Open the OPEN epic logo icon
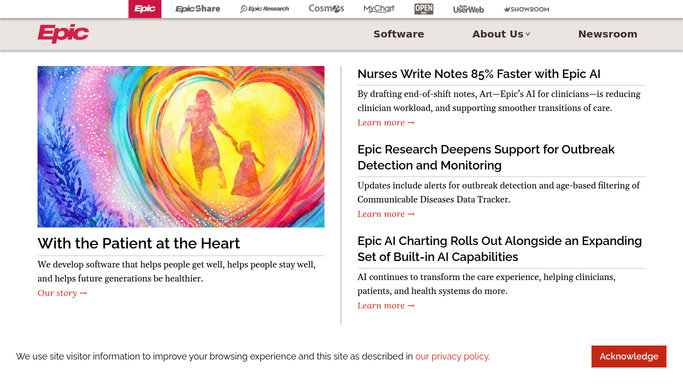 pos(424,9)
